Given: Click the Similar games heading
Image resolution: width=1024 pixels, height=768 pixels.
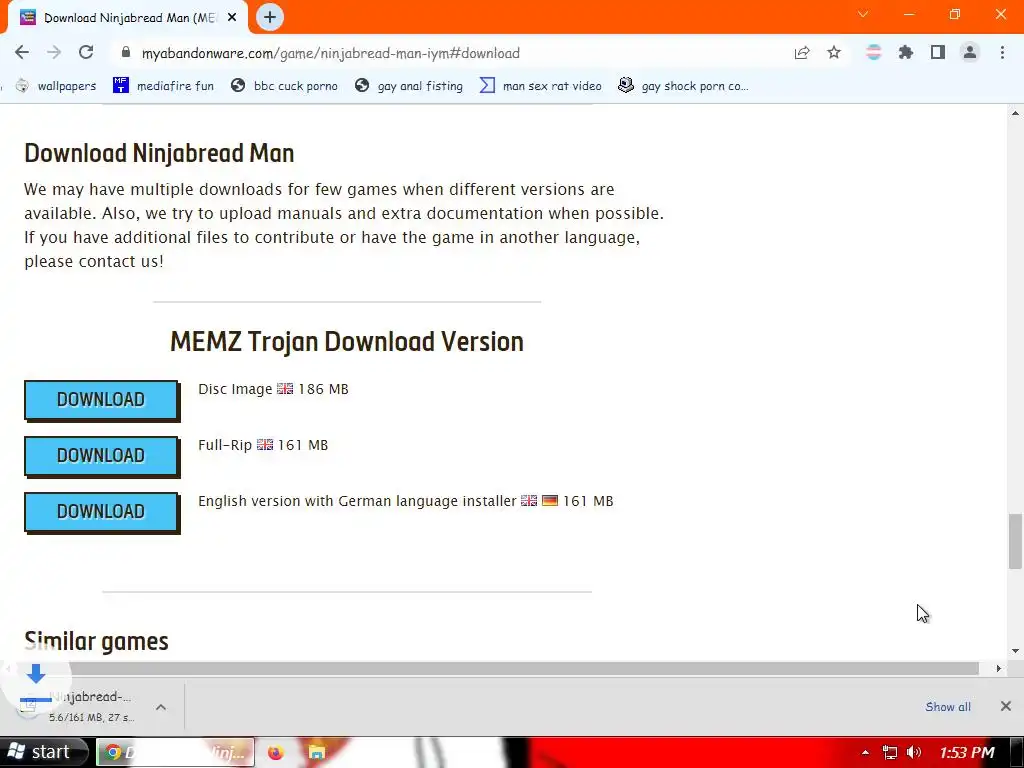Looking at the screenshot, I should pos(97,641).
